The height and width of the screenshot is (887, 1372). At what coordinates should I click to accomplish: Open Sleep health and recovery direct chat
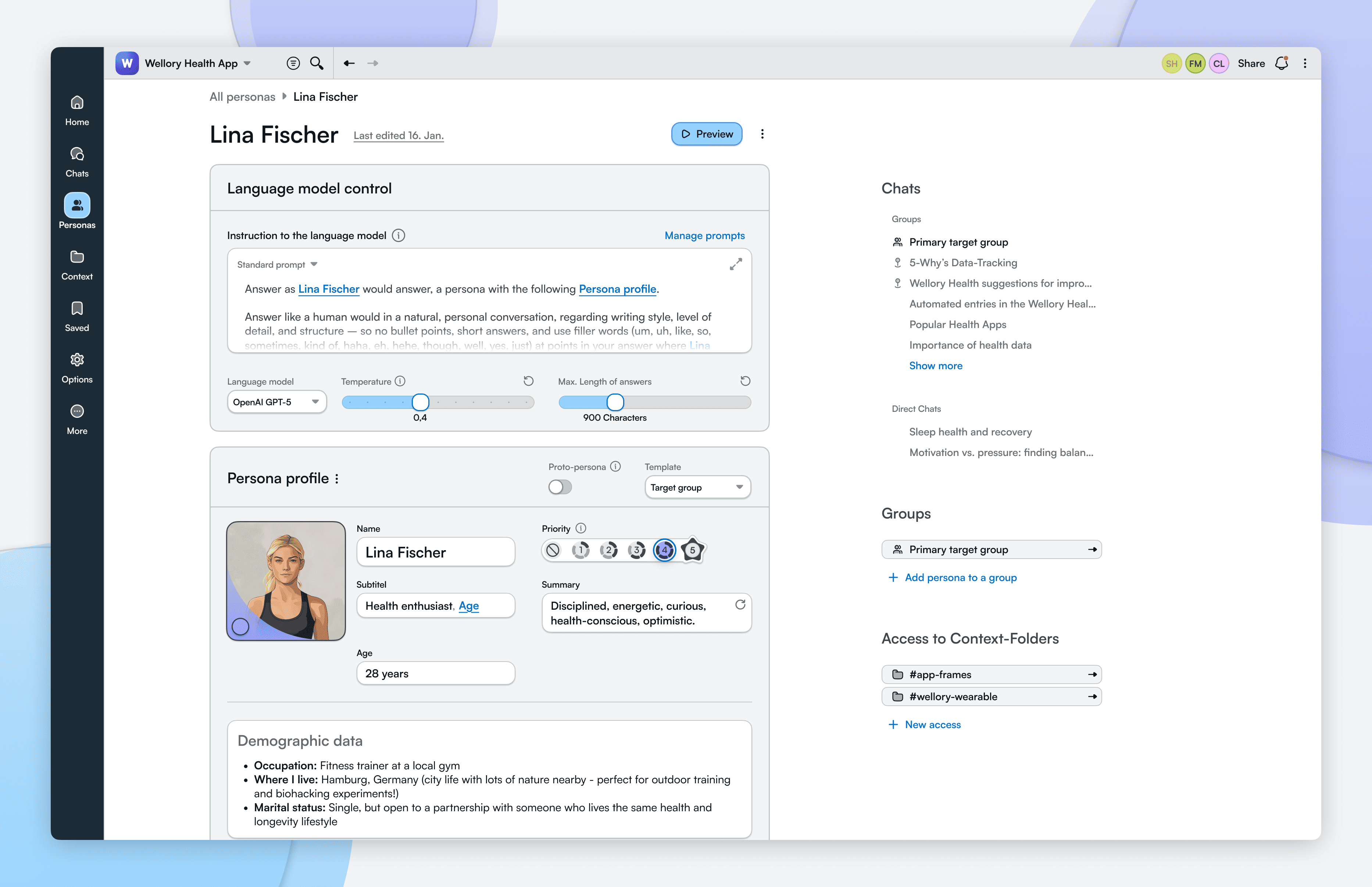(x=971, y=432)
